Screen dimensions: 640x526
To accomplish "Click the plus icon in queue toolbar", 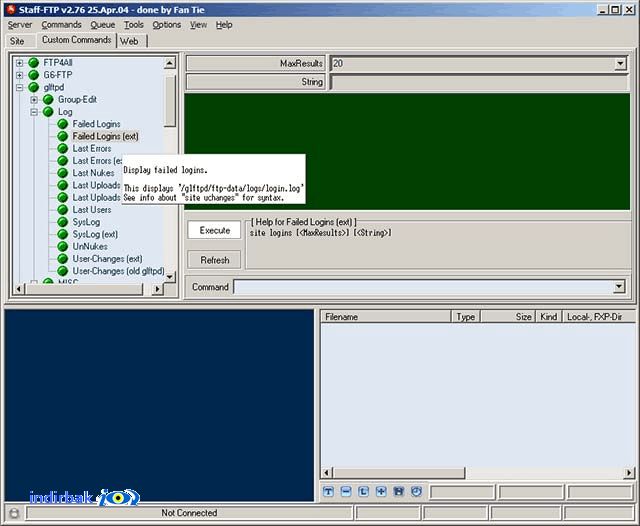I will (x=381, y=492).
